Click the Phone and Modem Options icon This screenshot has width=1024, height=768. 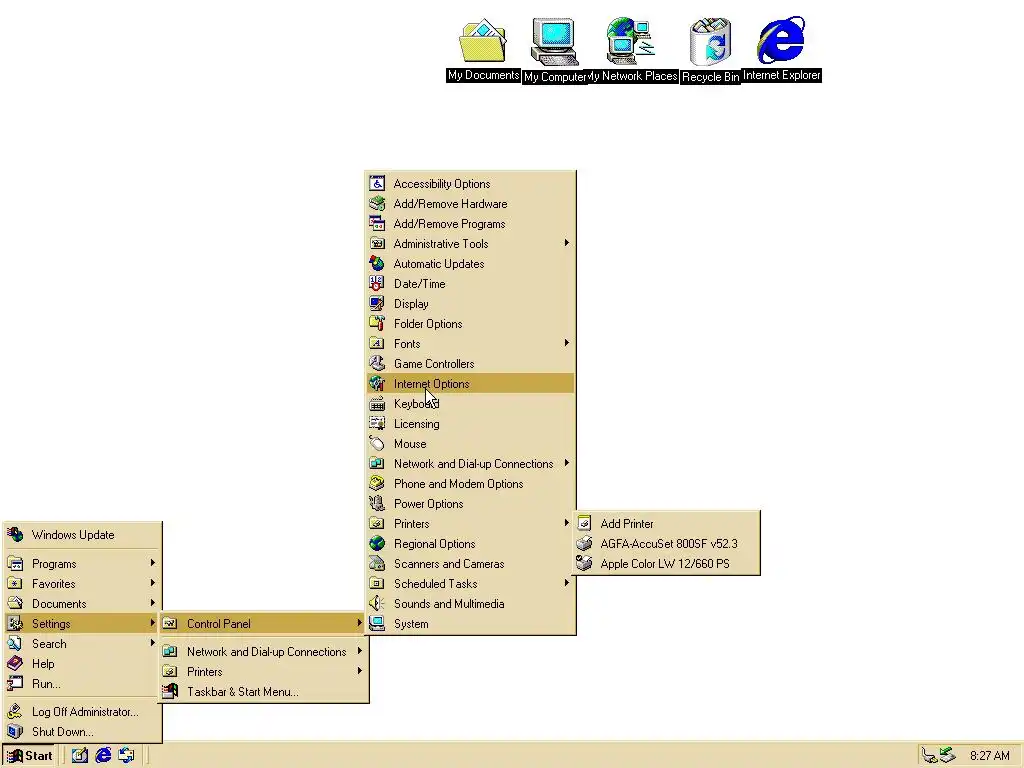[x=377, y=484]
